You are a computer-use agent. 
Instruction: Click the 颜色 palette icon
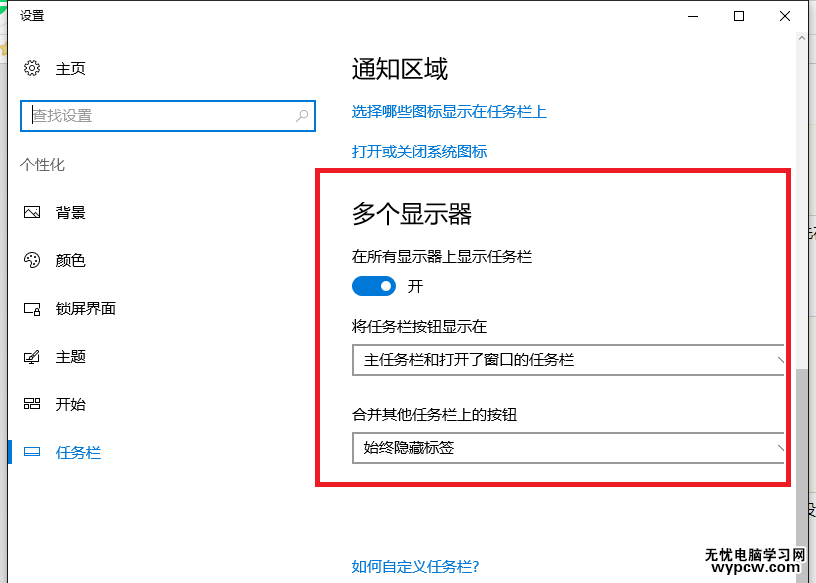click(32, 260)
